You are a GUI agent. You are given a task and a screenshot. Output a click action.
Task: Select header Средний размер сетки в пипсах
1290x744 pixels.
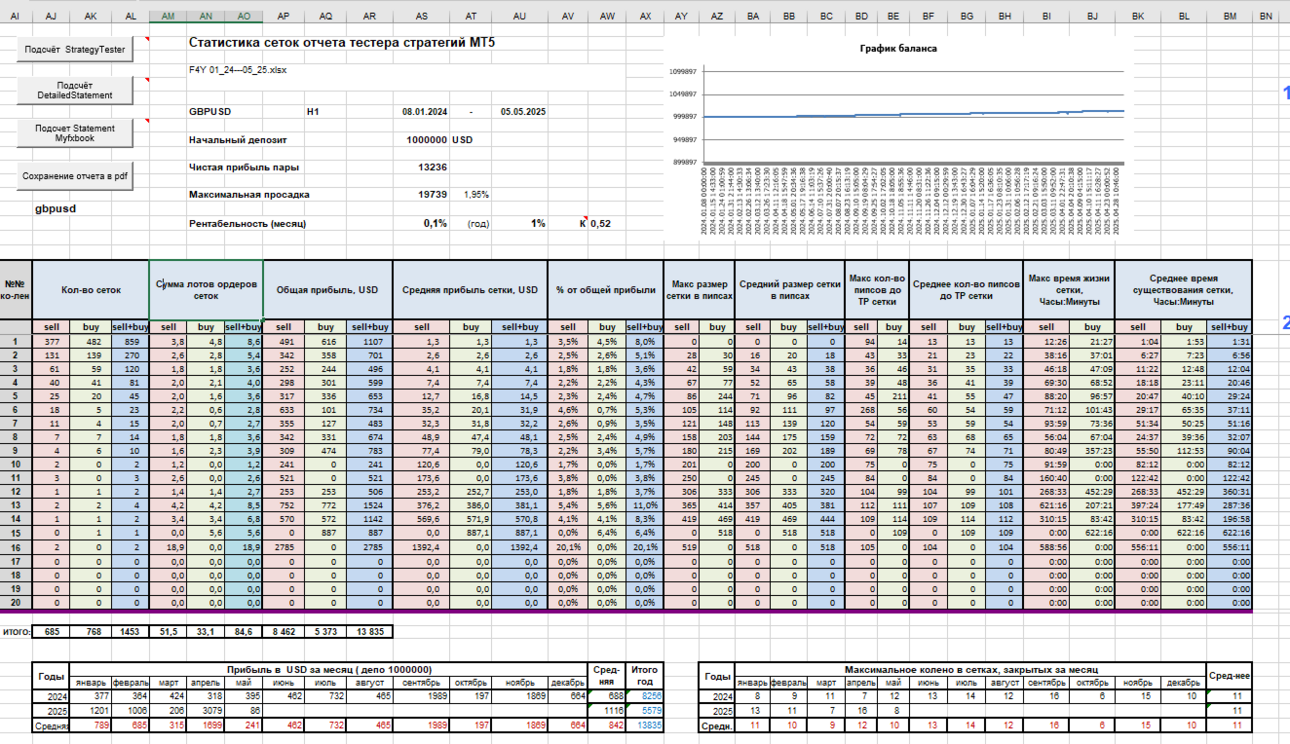point(790,290)
